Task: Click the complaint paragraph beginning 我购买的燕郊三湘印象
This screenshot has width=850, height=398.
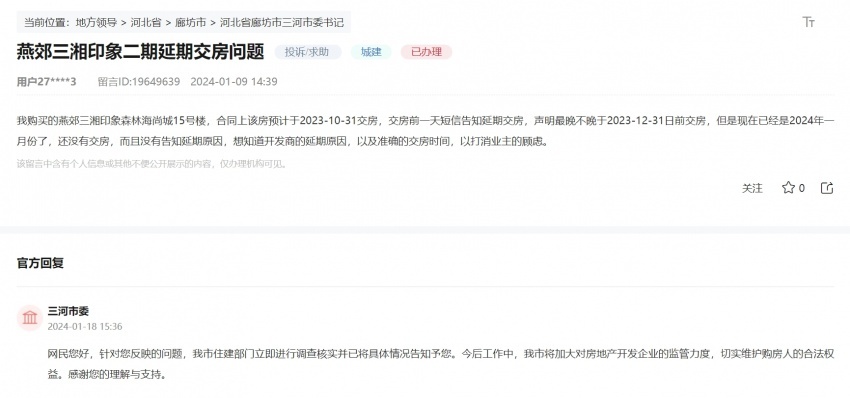Action: [x=426, y=131]
